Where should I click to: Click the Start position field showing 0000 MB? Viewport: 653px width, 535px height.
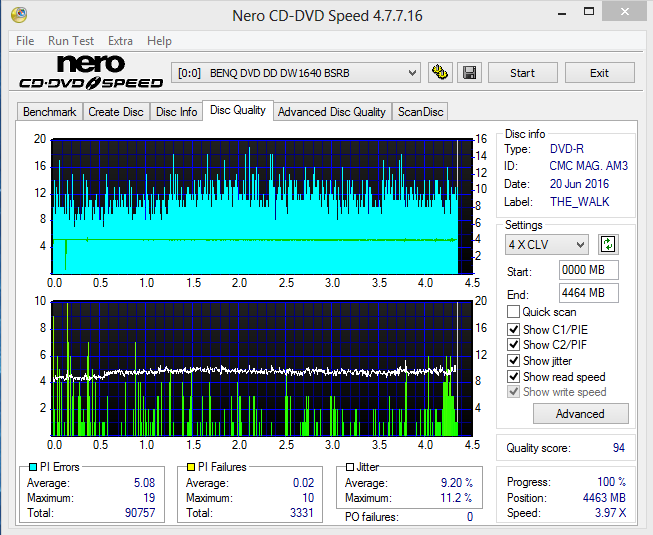click(588, 270)
